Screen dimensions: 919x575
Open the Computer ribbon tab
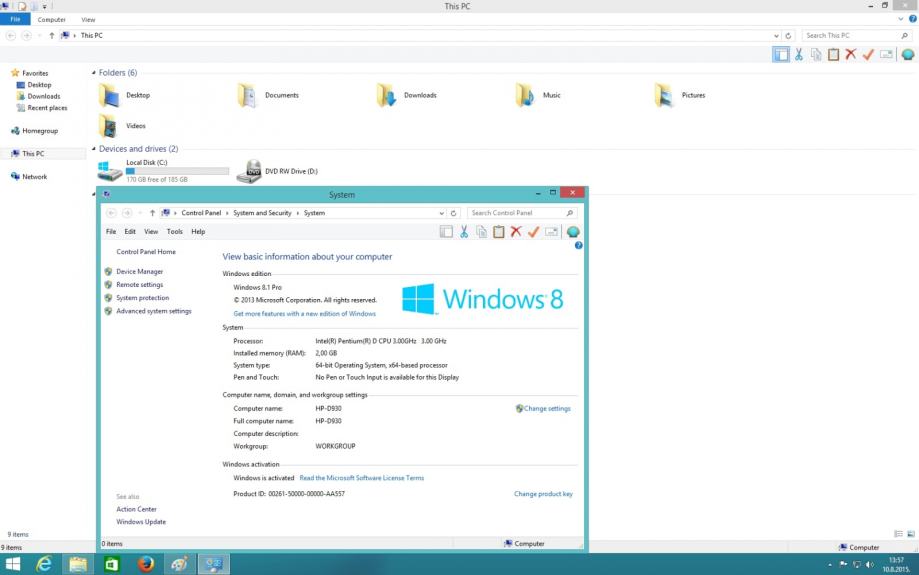52,20
